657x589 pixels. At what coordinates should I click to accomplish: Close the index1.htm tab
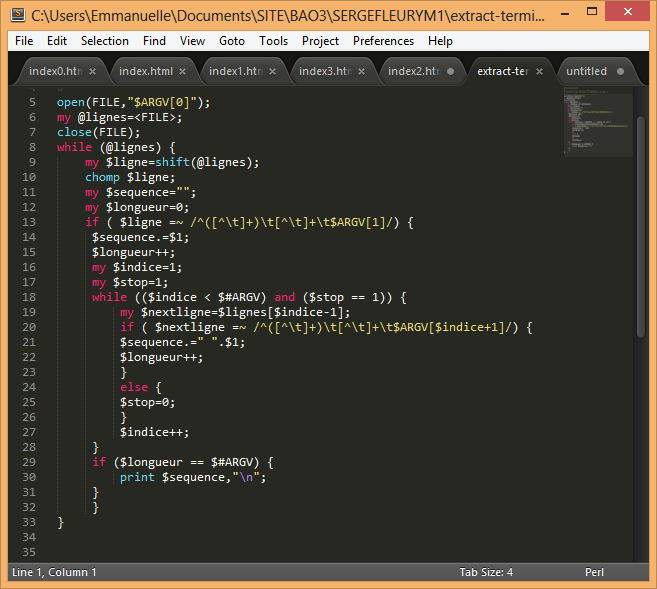272,72
